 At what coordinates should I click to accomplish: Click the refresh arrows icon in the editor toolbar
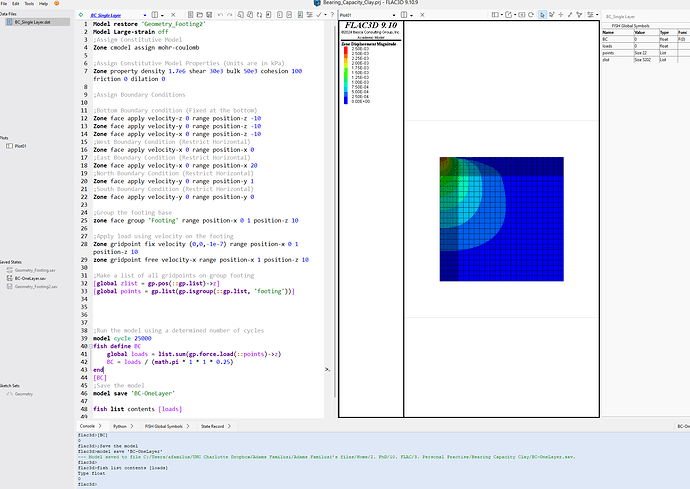[259, 15]
